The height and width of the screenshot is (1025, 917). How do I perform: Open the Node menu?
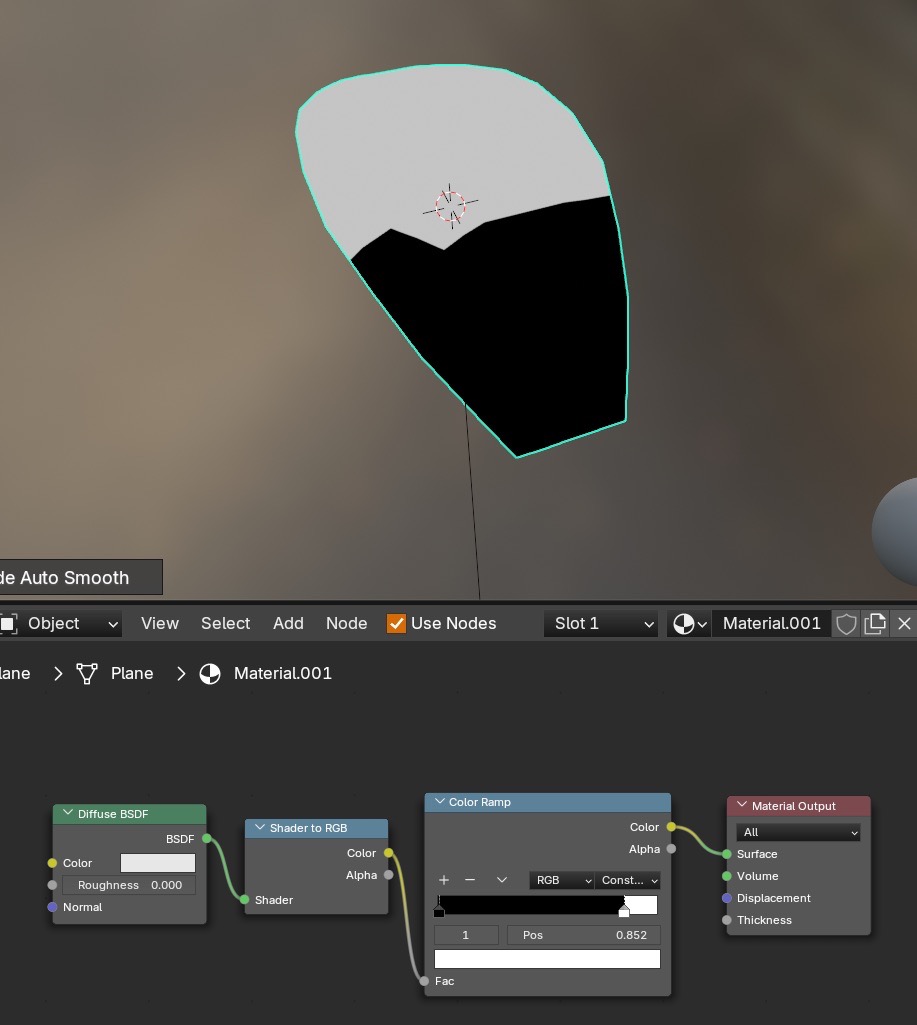346,624
